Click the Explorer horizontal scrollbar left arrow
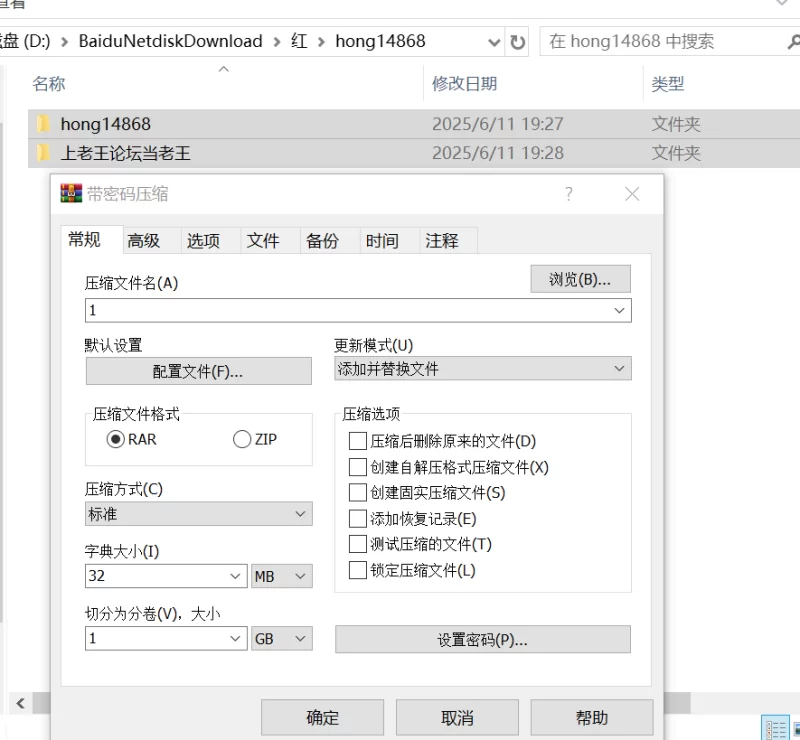The height and width of the screenshot is (740, 800). 20,703
